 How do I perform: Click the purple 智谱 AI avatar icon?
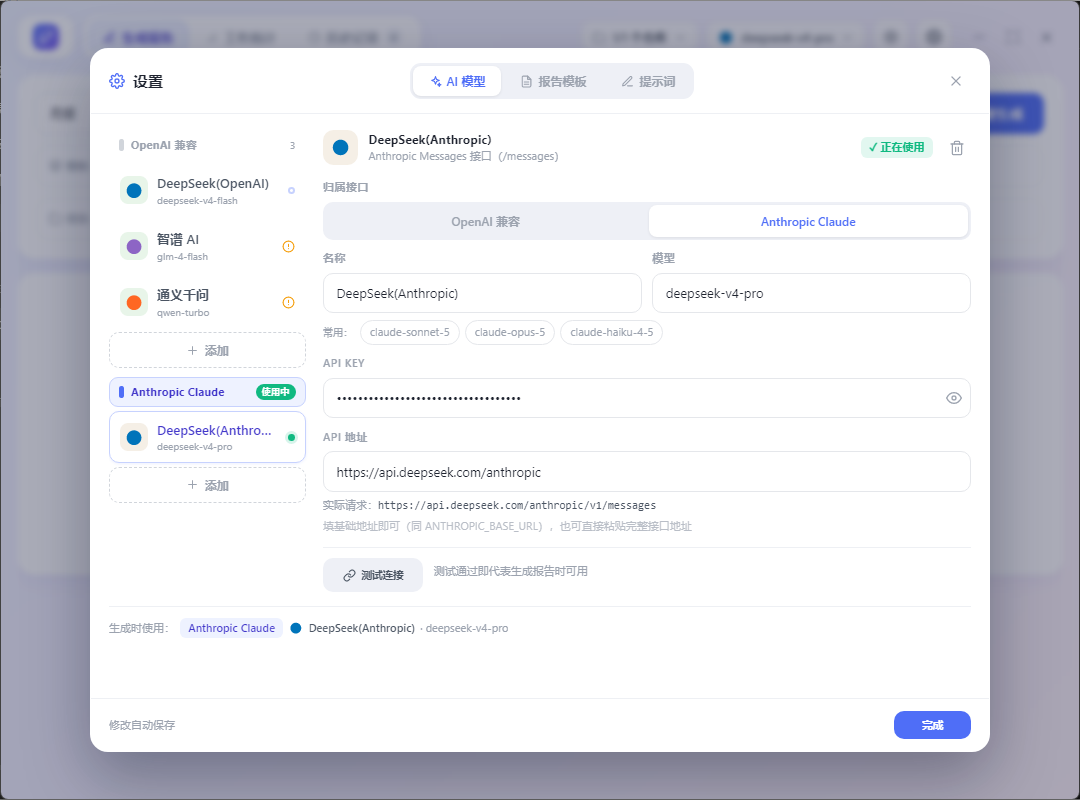click(x=134, y=247)
